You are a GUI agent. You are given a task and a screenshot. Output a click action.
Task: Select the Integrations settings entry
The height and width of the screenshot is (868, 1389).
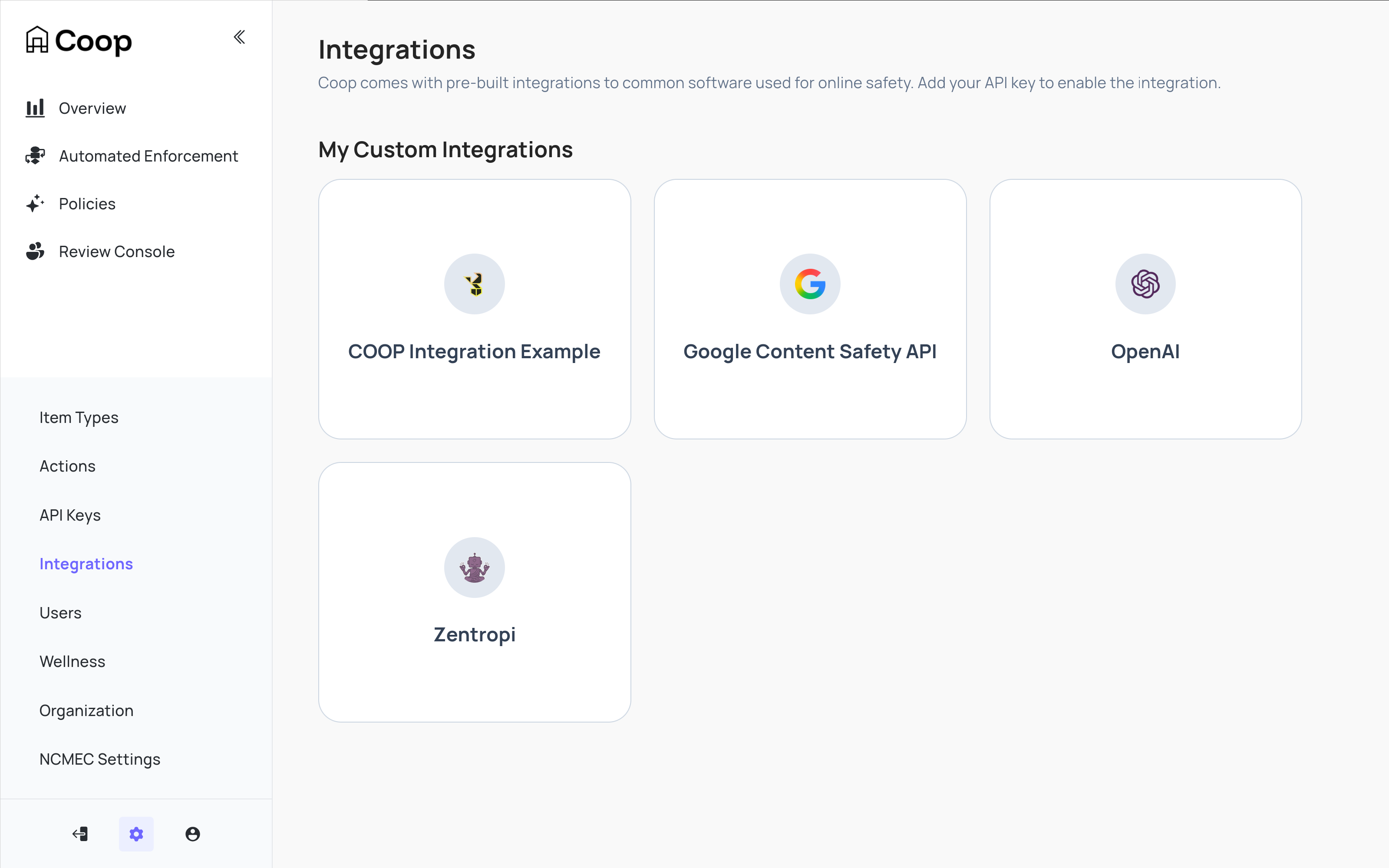point(86,564)
